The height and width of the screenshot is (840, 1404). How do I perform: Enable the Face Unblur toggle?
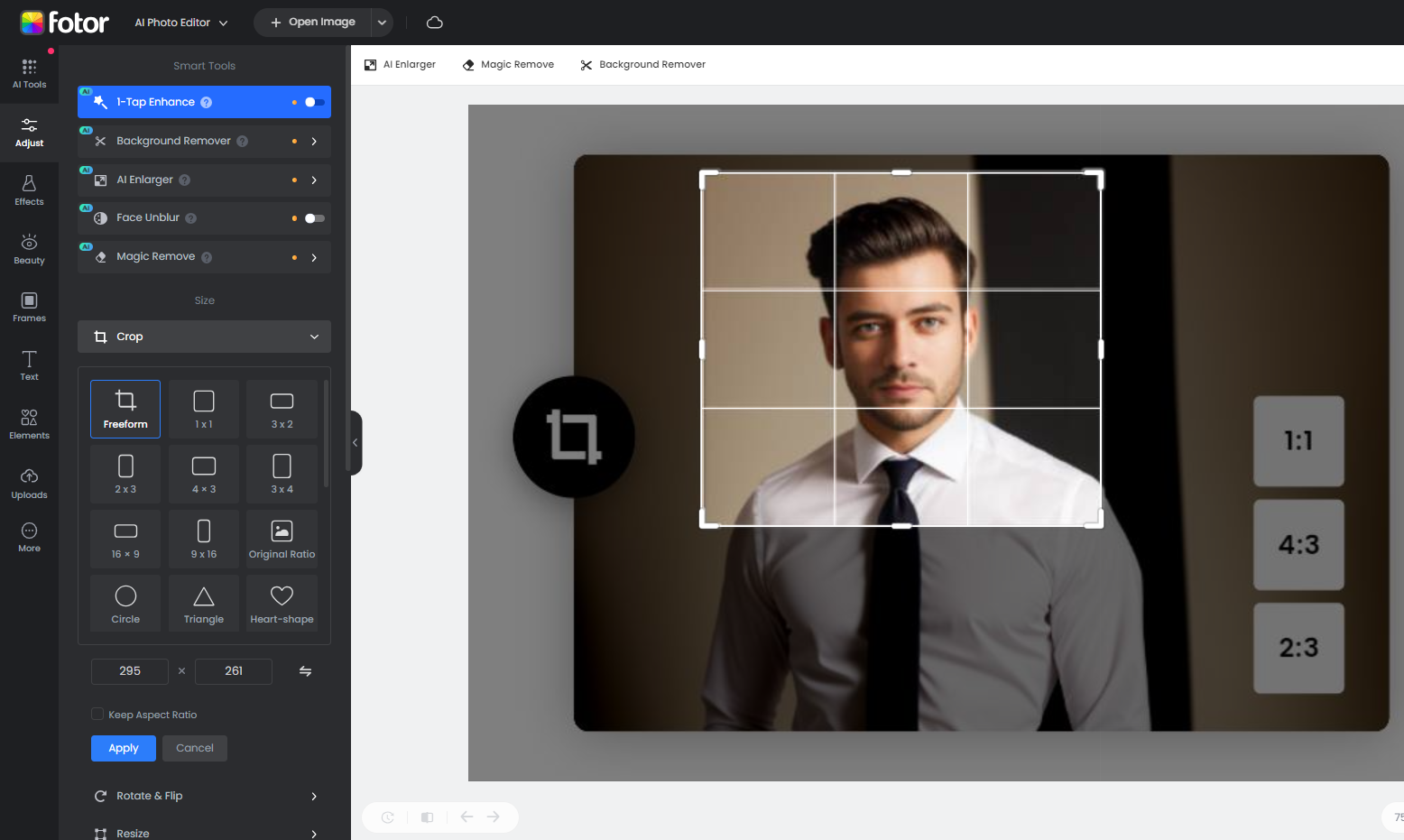point(314,218)
